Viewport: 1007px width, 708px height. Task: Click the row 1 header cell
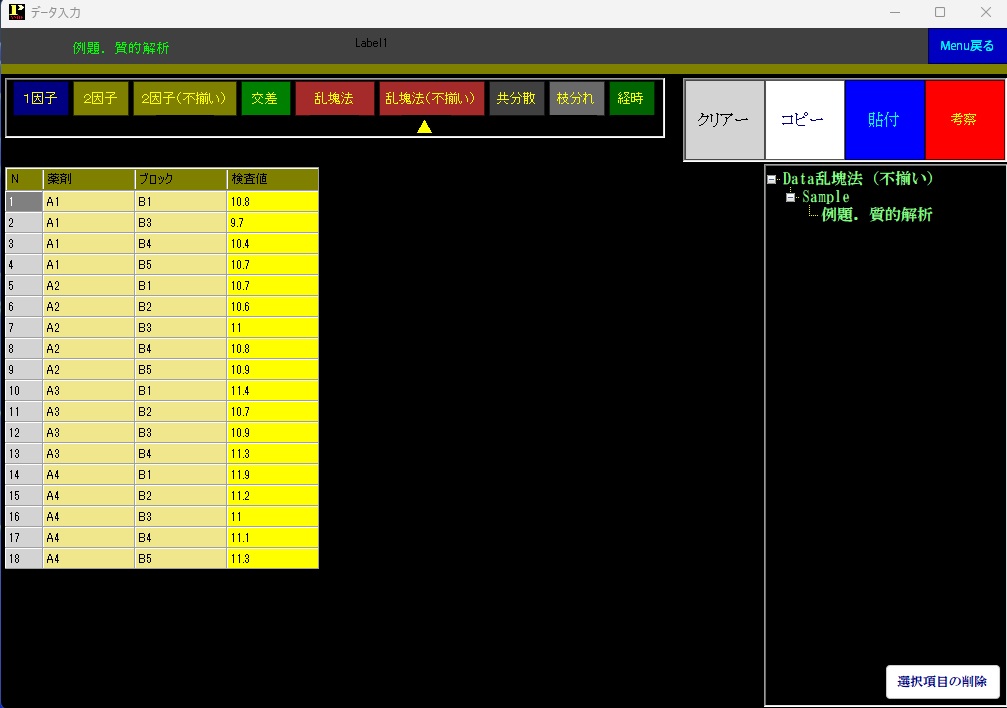[24, 202]
